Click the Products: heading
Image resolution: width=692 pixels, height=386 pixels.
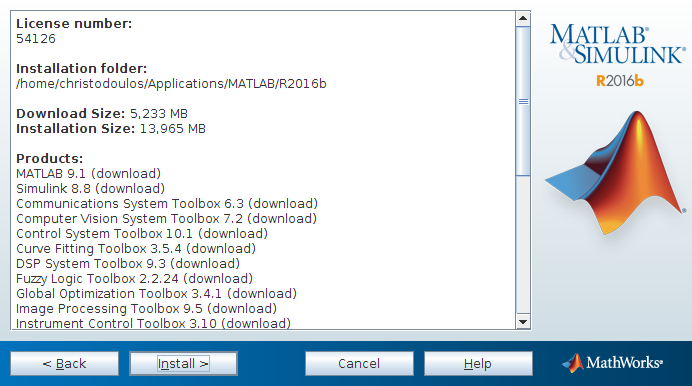(x=49, y=159)
